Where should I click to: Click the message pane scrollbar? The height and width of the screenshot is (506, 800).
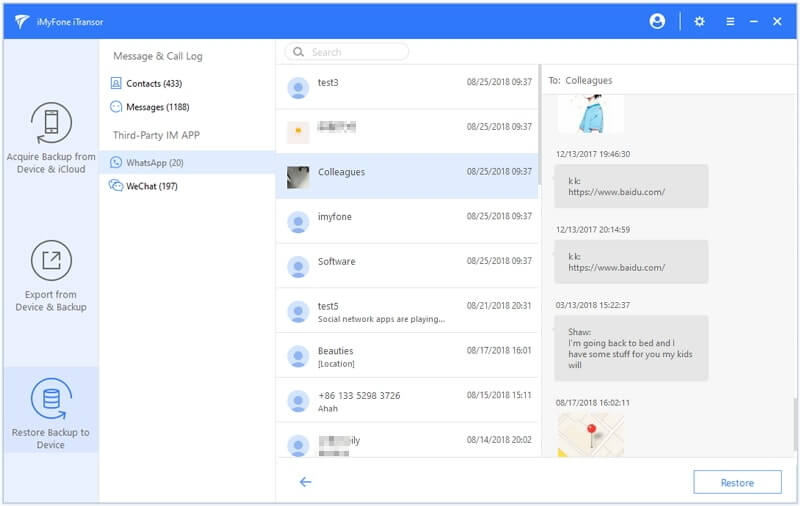coord(794,424)
